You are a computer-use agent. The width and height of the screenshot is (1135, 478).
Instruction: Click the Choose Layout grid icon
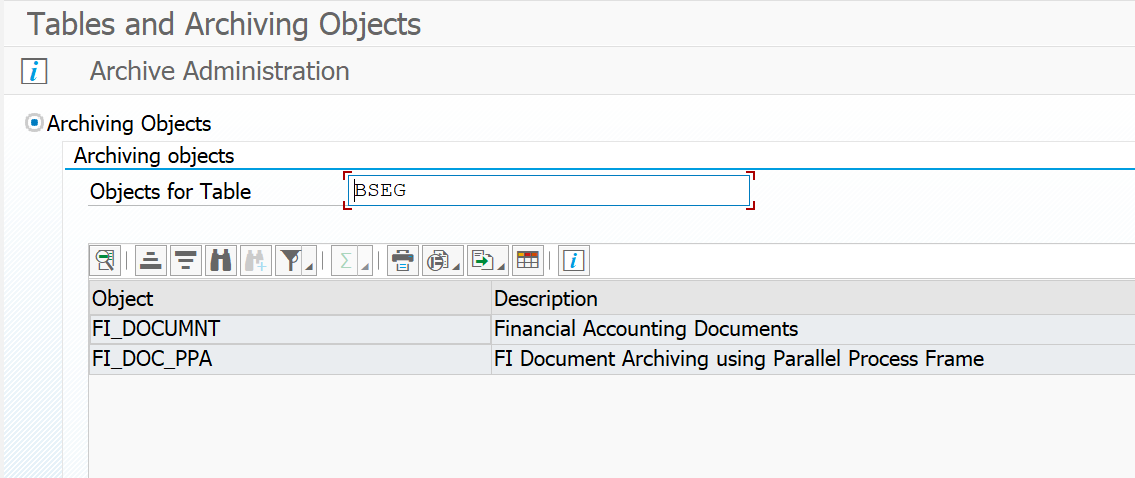pyautogui.click(x=527, y=261)
